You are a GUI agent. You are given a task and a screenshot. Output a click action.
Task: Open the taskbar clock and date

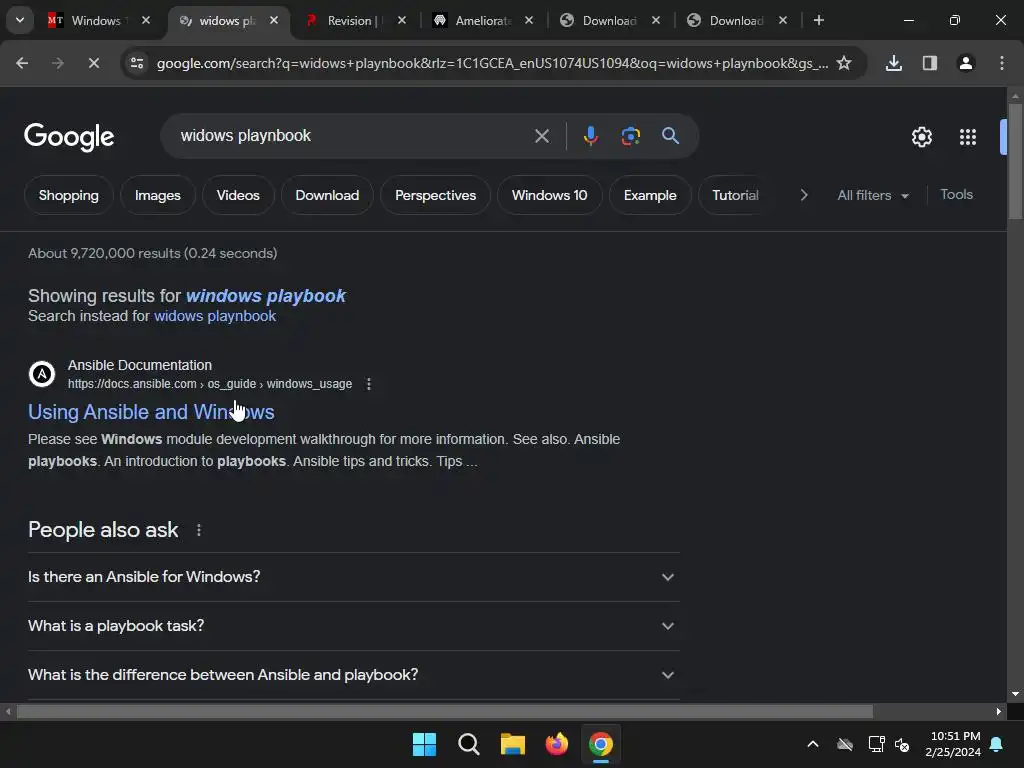[953, 744]
